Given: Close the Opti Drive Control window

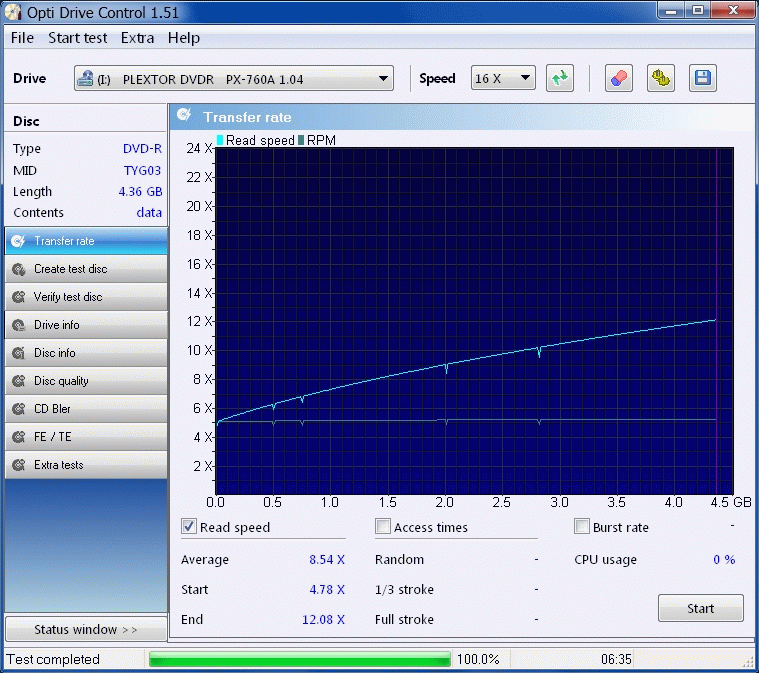Looking at the screenshot, I should tap(733, 11).
